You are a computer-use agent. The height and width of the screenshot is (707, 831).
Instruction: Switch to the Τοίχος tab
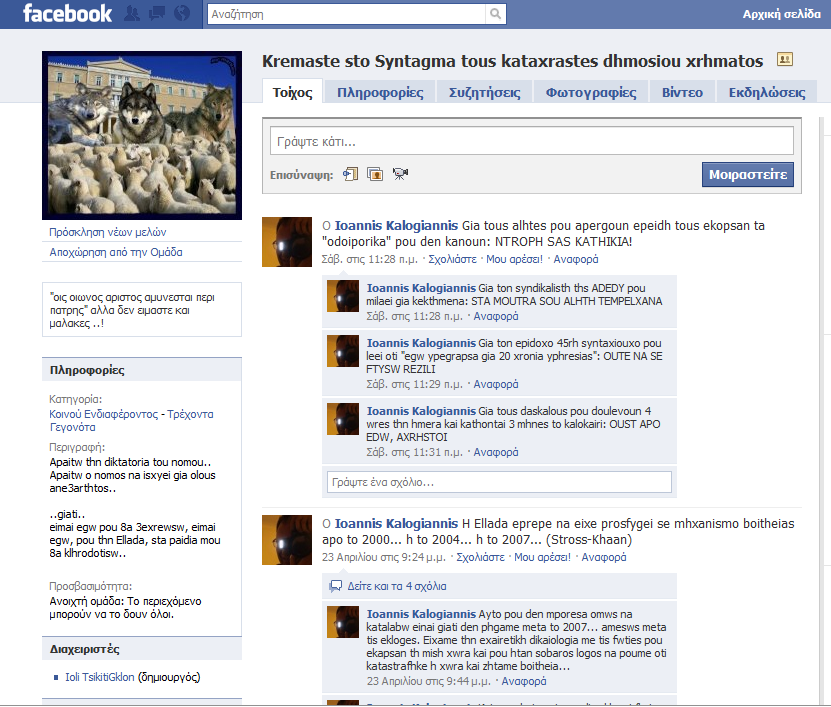293,92
